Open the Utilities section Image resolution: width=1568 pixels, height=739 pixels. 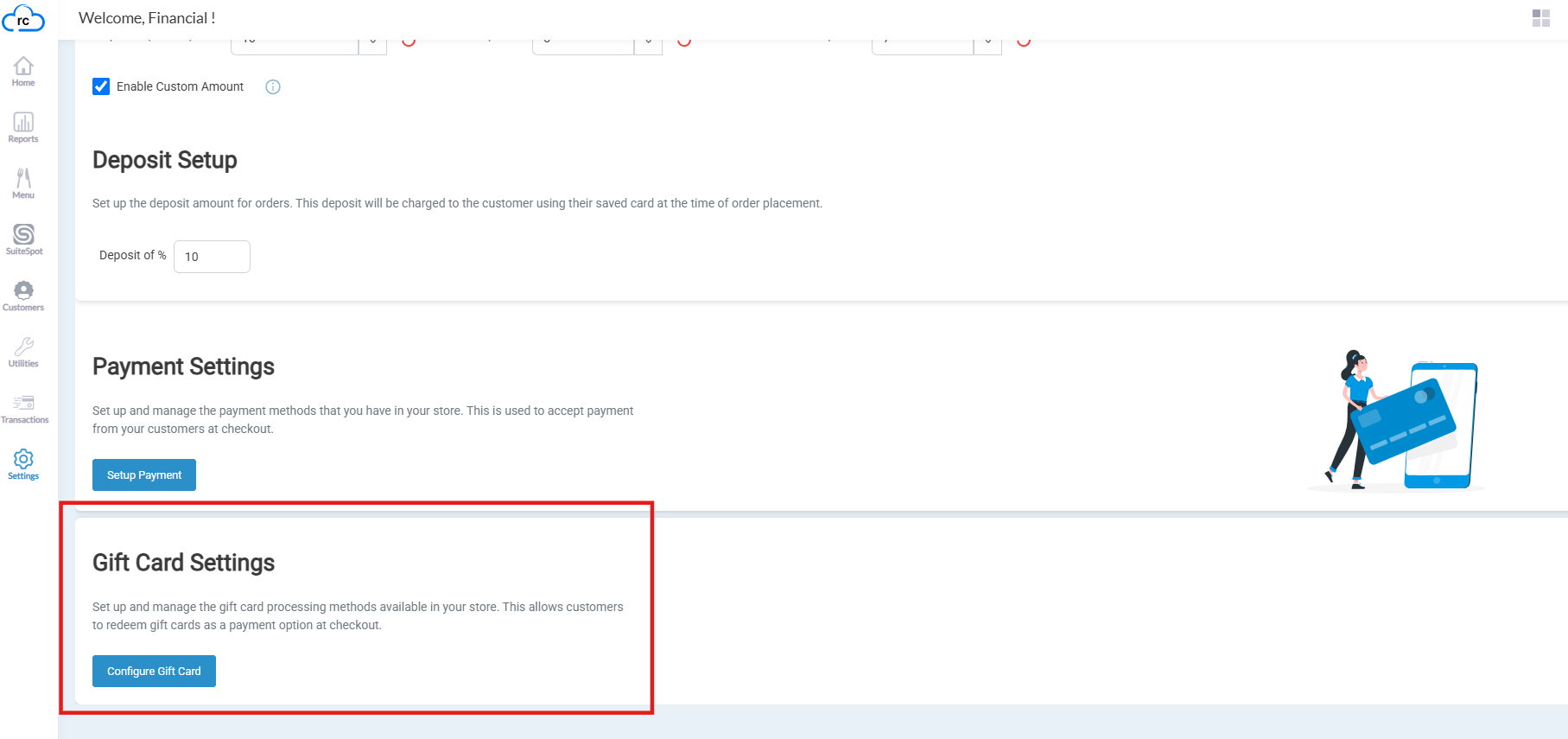[23, 352]
